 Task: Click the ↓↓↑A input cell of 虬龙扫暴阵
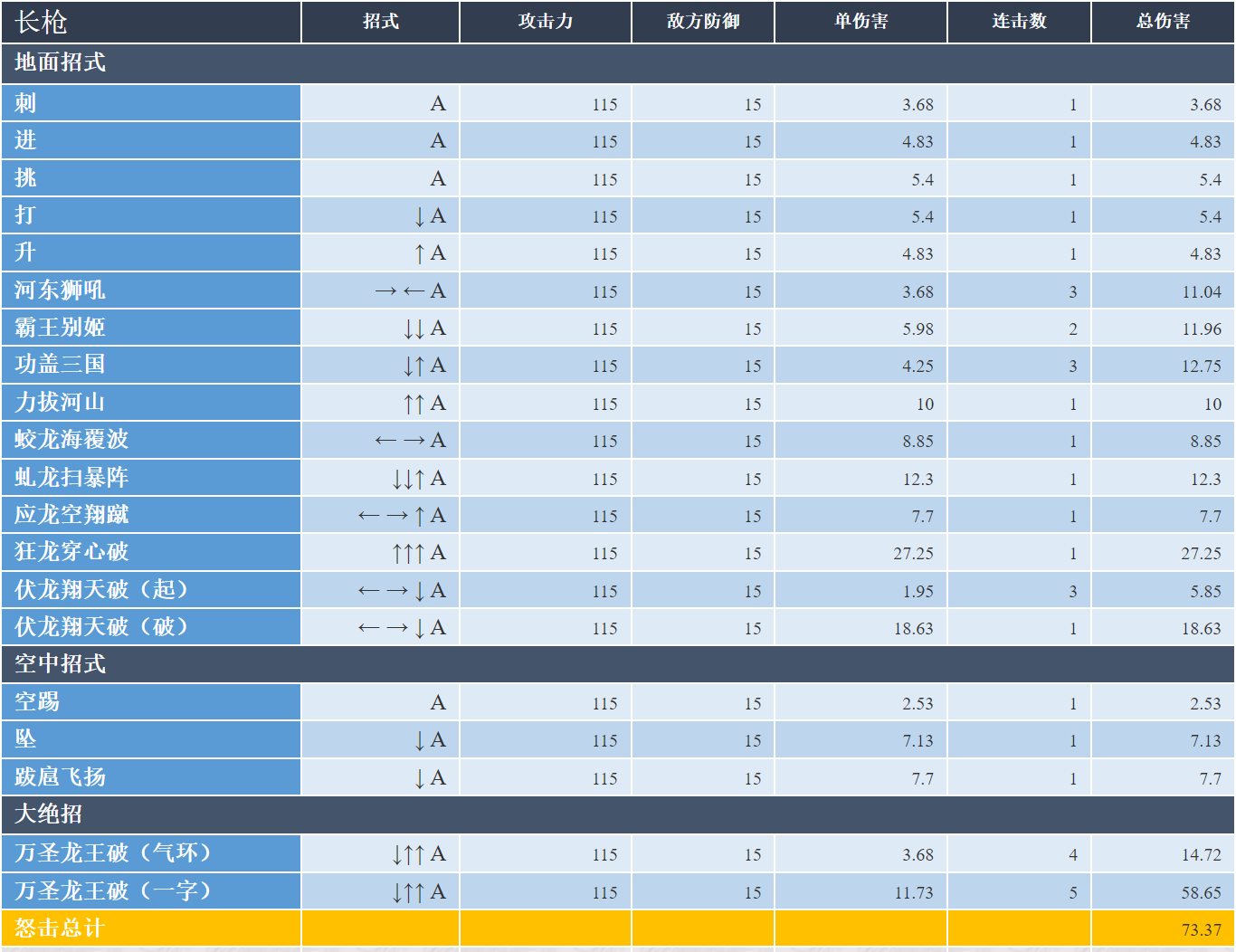(x=380, y=478)
